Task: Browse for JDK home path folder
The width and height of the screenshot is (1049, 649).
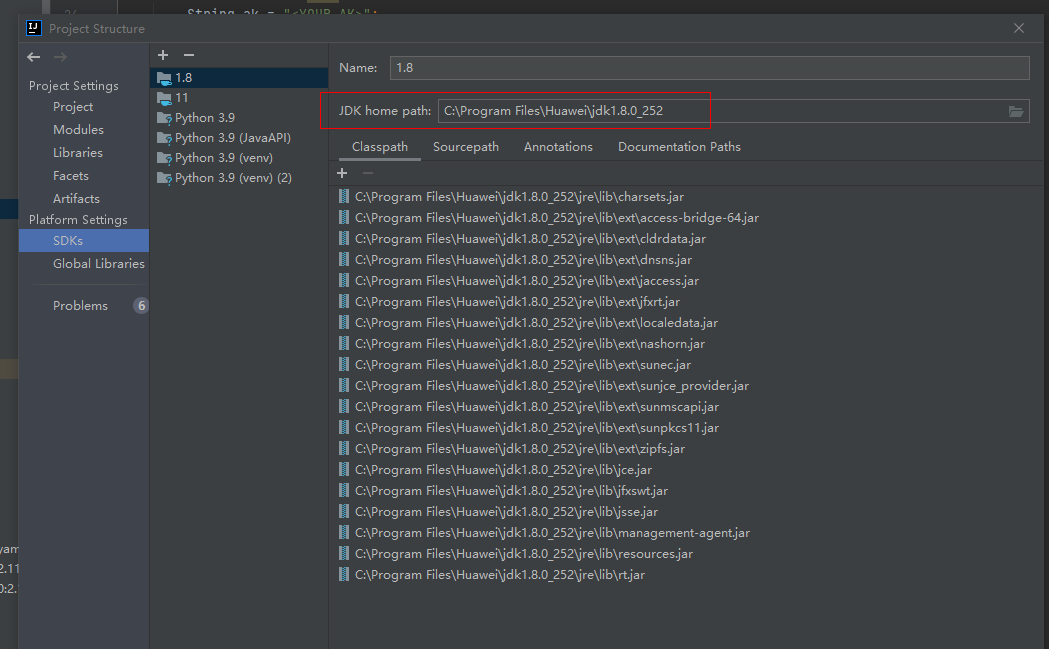Action: [x=1016, y=111]
